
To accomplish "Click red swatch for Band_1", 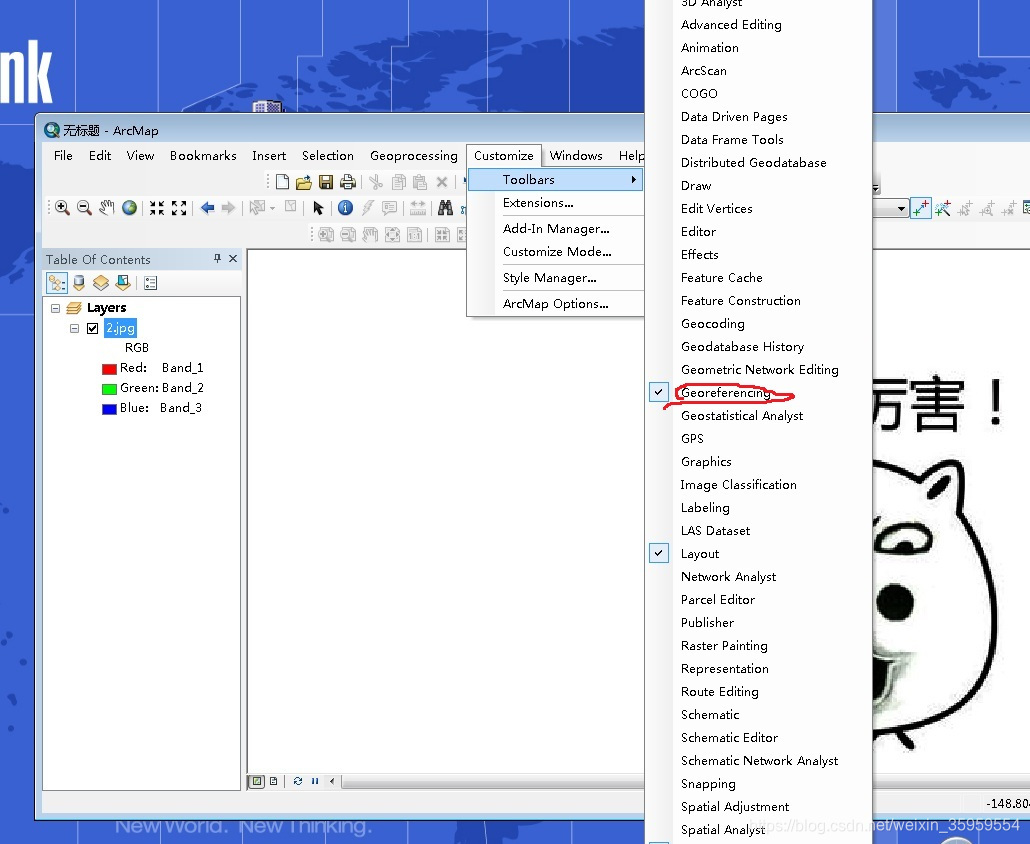I will [x=109, y=369].
